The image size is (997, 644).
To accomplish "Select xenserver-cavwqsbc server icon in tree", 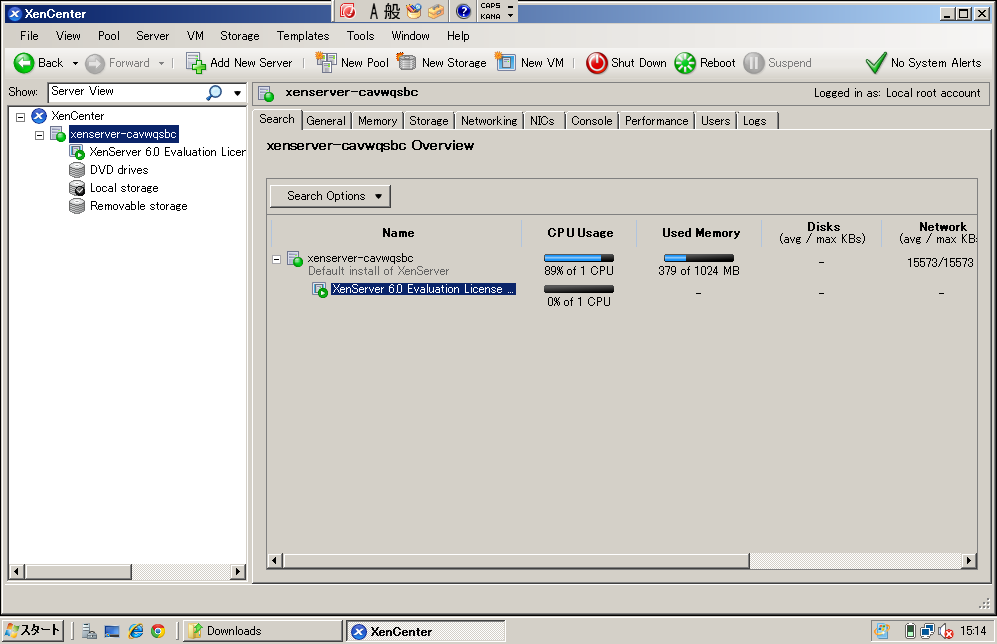I will coord(58,134).
